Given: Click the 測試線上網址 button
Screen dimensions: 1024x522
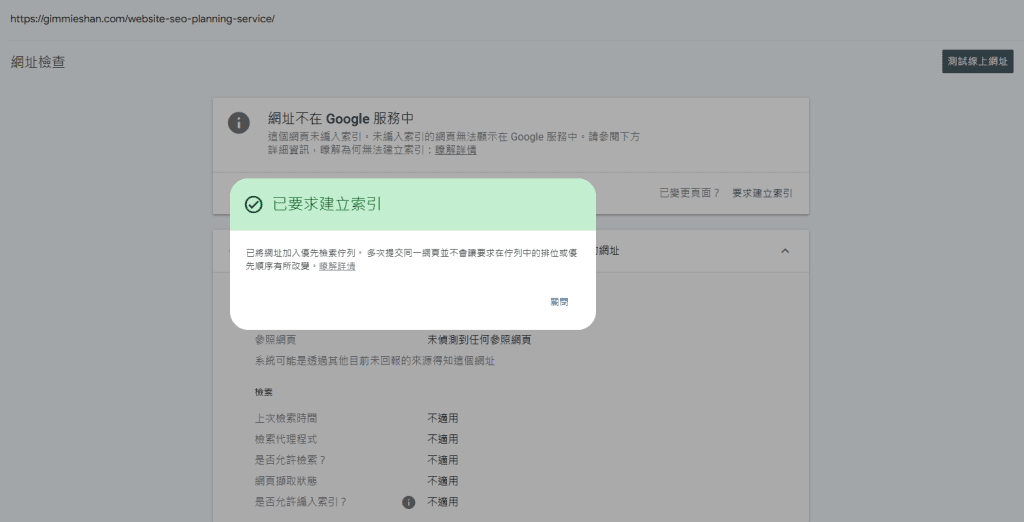Looking at the screenshot, I should point(978,61).
